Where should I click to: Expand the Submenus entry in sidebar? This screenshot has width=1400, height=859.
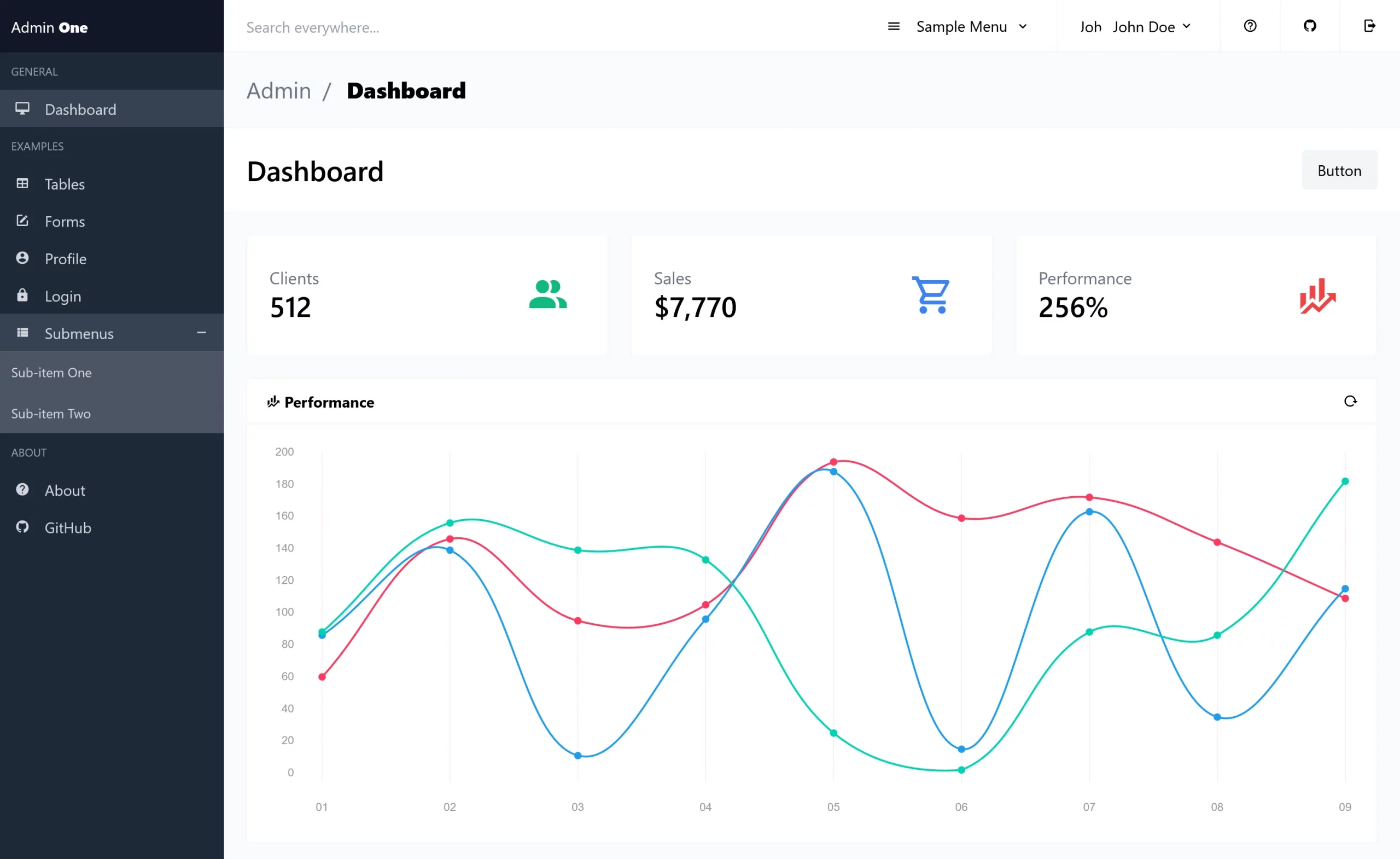click(x=79, y=333)
